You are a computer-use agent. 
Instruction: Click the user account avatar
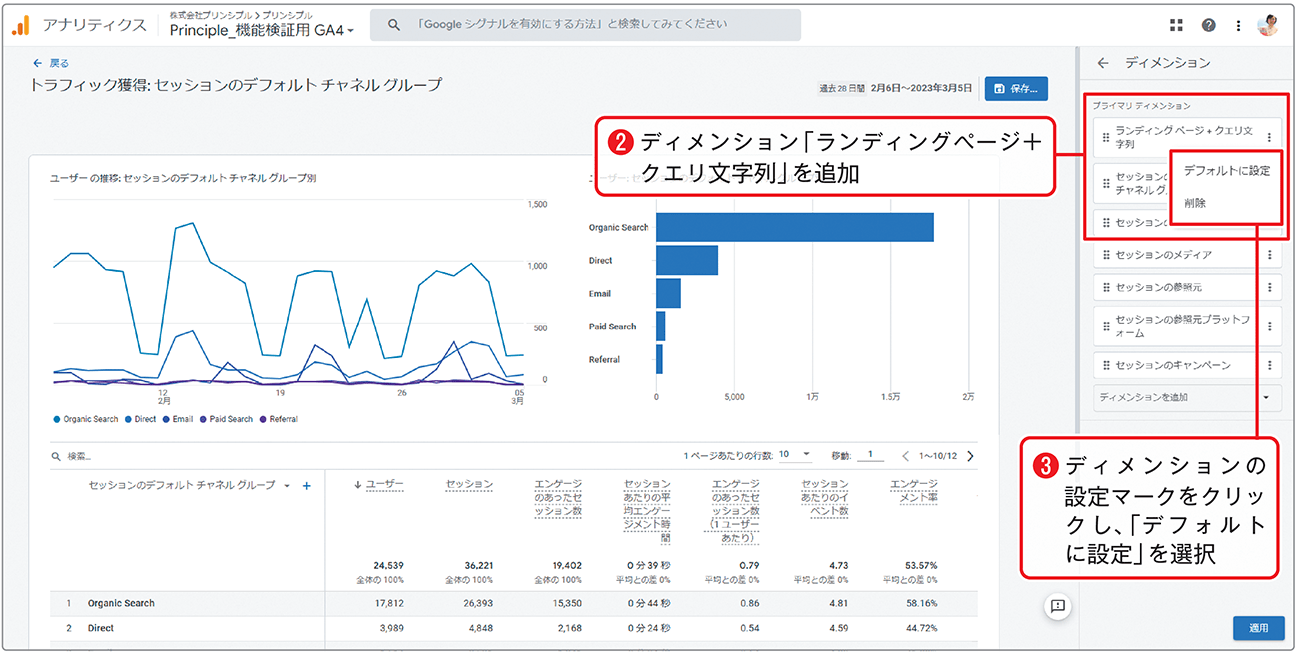(x=1268, y=25)
